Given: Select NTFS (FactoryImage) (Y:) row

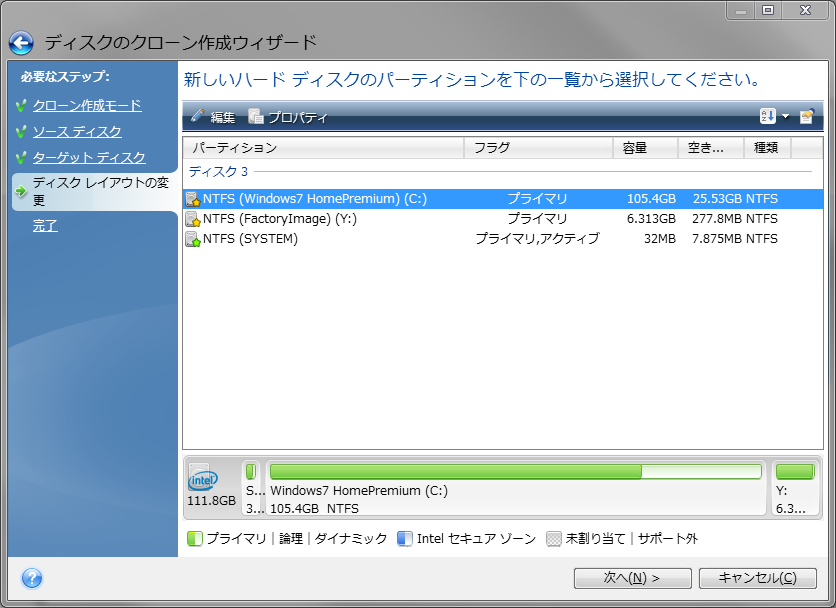Looking at the screenshot, I should click(503, 219).
